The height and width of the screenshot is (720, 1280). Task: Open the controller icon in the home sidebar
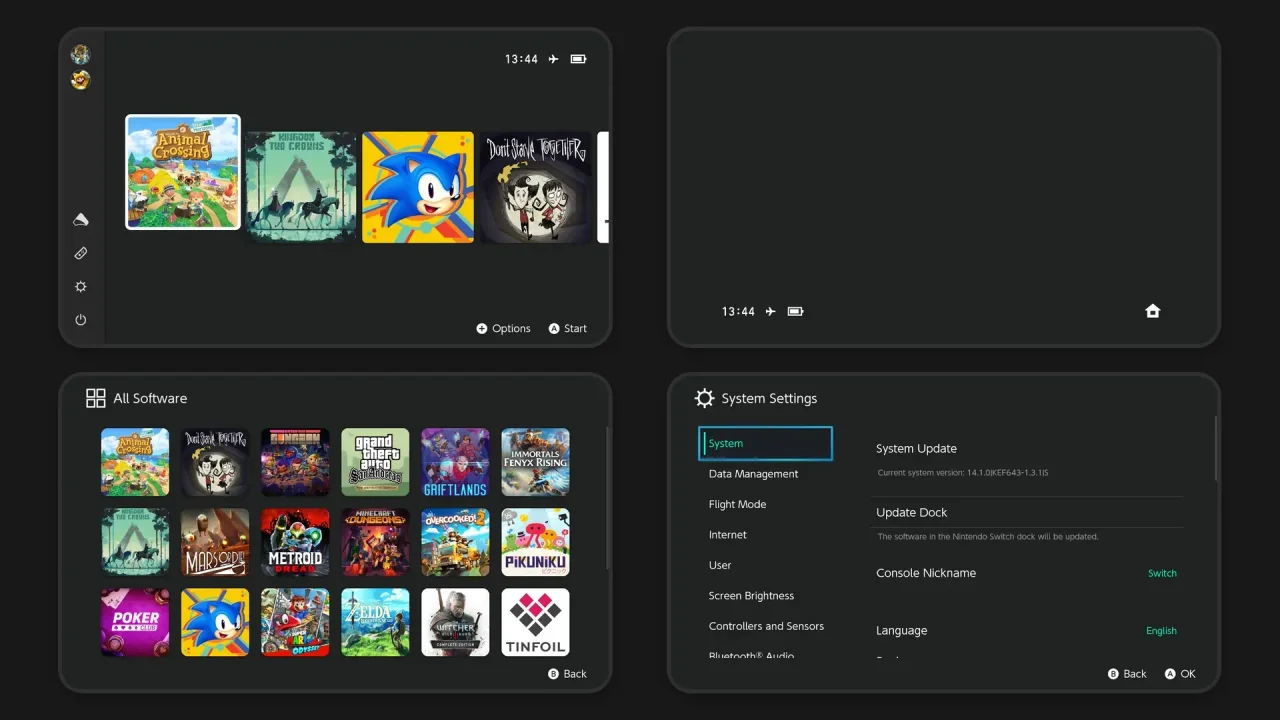pyautogui.click(x=81, y=254)
